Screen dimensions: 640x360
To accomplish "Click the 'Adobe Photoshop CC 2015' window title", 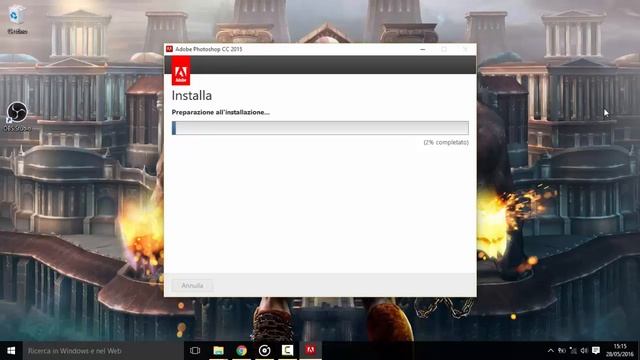I will click(209, 49).
